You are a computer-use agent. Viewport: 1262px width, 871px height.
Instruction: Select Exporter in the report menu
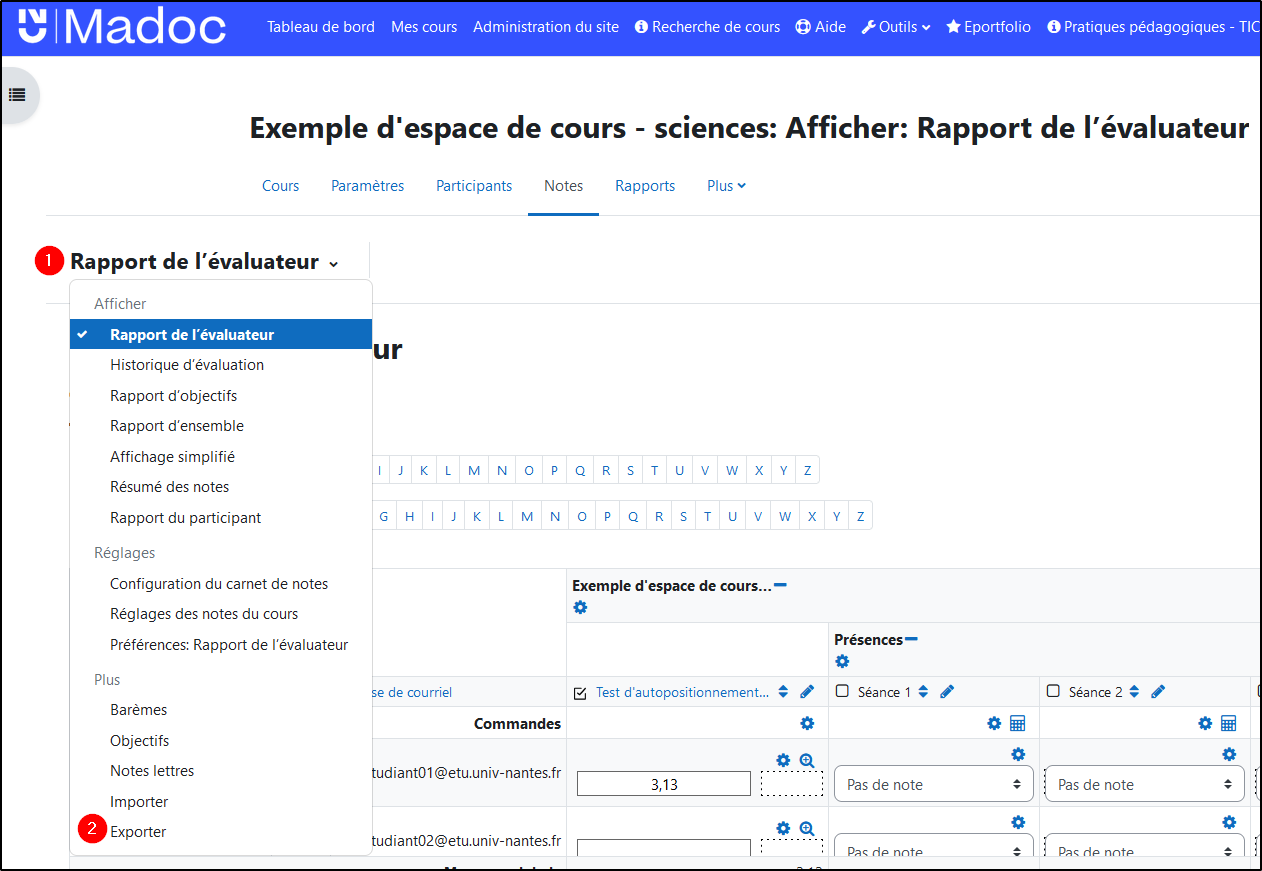[x=140, y=831]
